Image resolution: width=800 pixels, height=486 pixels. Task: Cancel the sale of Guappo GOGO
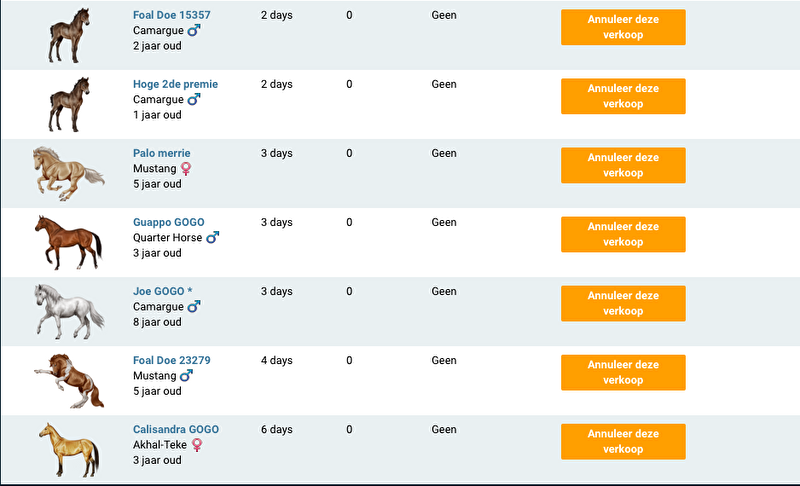tap(623, 234)
